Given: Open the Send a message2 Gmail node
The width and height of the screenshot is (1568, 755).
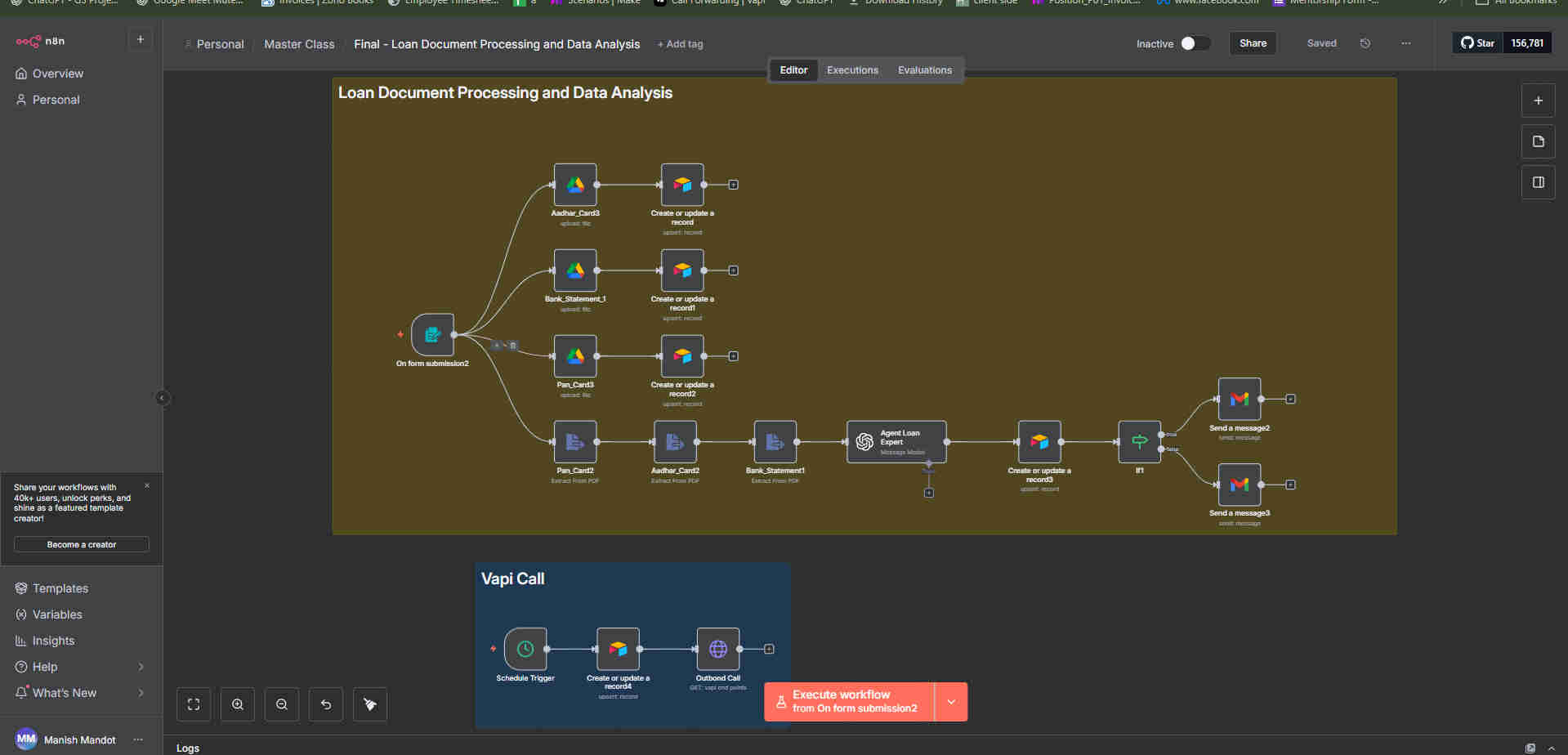Looking at the screenshot, I should (1240, 399).
